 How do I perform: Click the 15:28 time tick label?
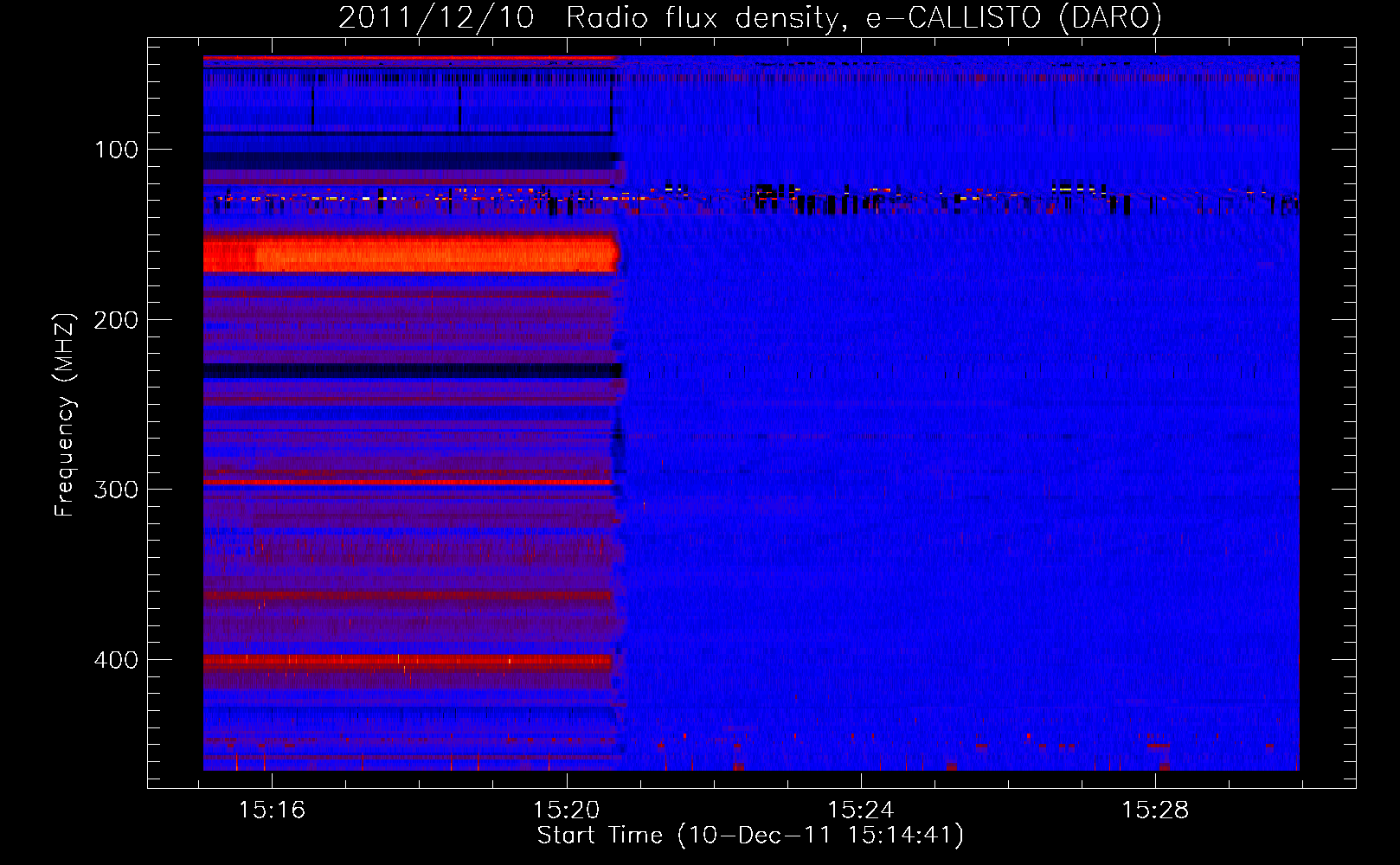1155,811
